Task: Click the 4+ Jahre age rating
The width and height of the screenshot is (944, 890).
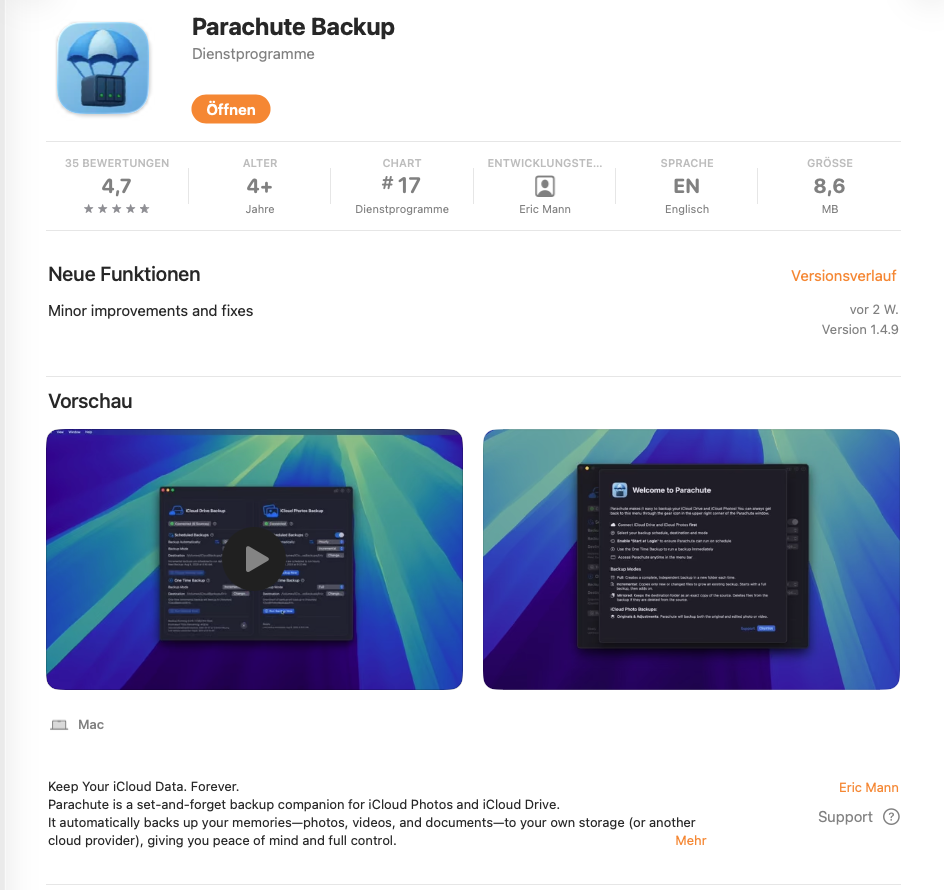Action: coord(259,186)
